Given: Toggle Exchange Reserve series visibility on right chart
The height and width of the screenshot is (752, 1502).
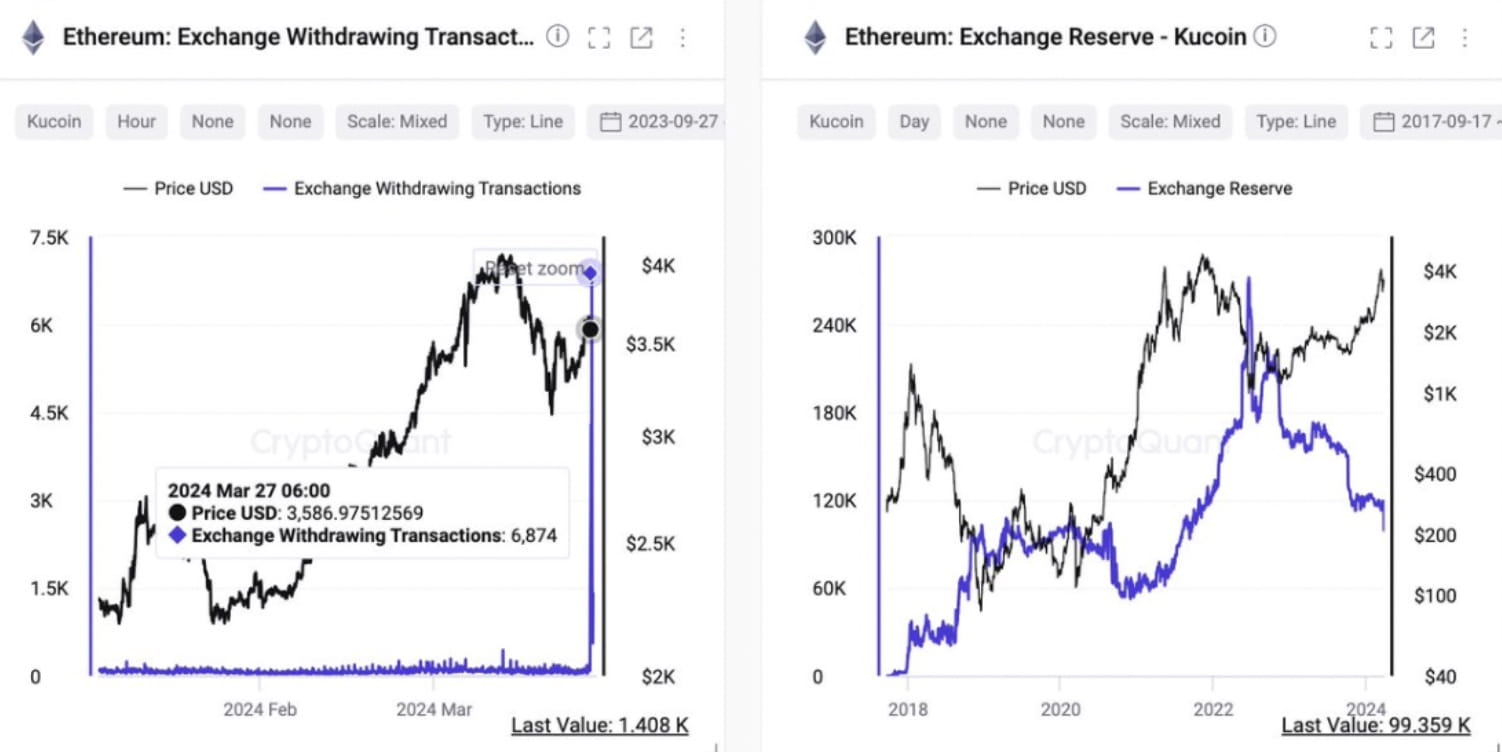Looking at the screenshot, I should coord(1204,188).
